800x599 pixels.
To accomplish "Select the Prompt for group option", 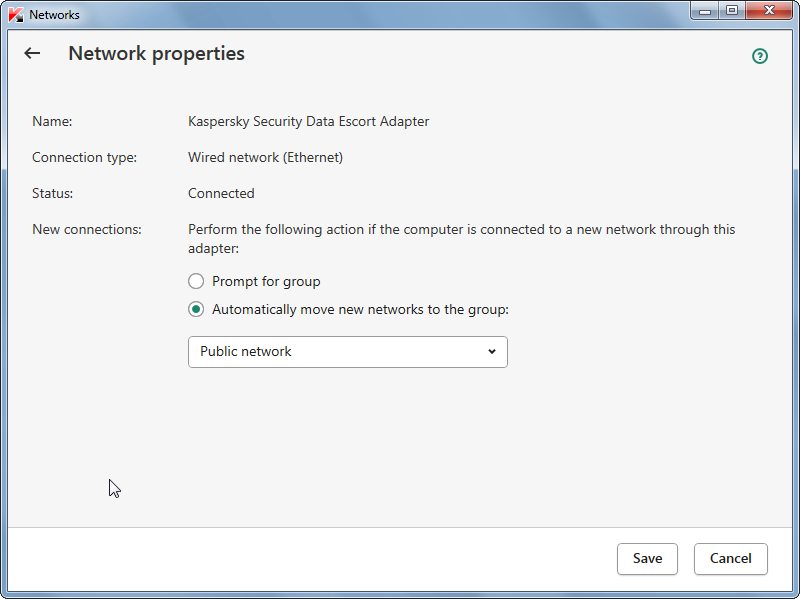I will [x=197, y=282].
